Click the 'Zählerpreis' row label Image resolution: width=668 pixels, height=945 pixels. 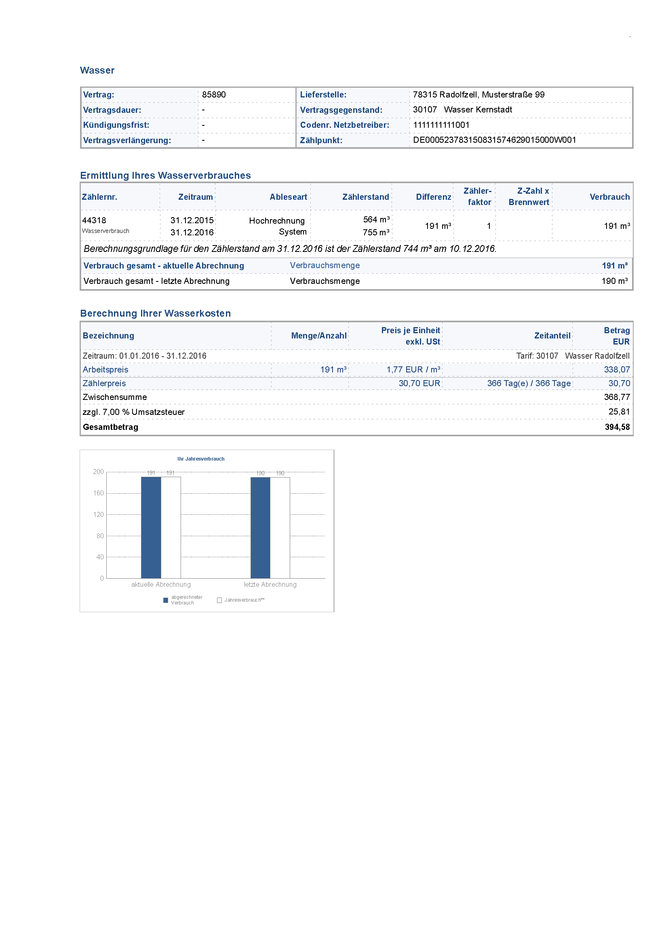(104, 383)
